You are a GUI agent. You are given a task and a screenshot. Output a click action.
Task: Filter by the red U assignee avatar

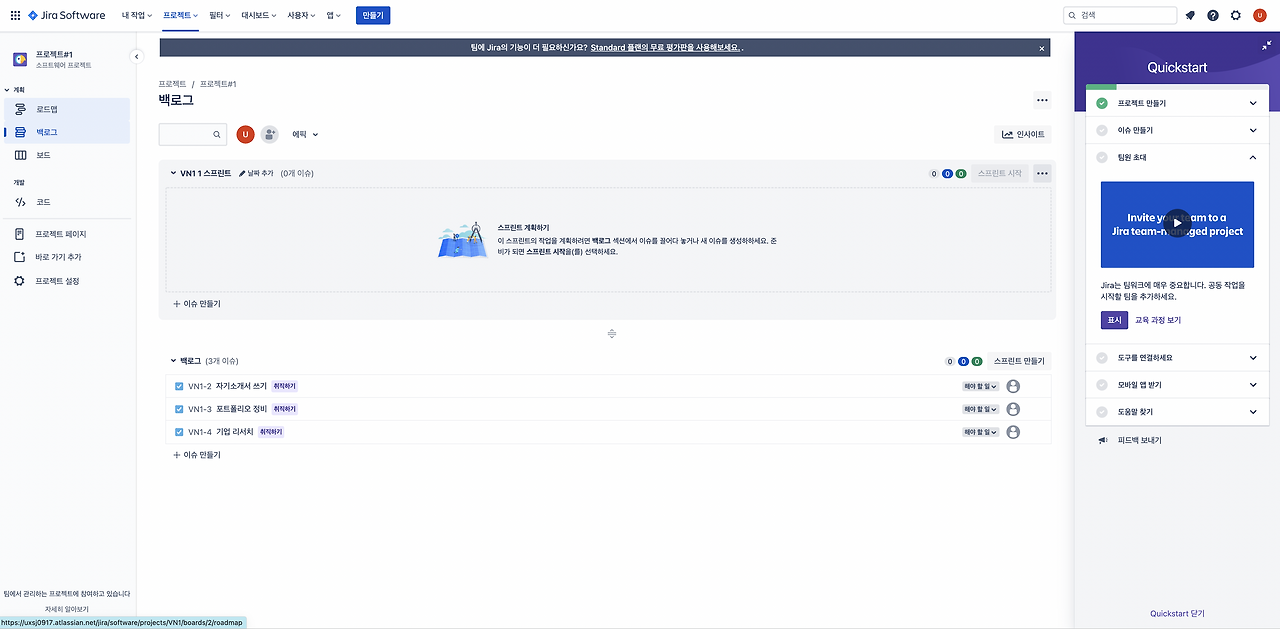coord(245,134)
